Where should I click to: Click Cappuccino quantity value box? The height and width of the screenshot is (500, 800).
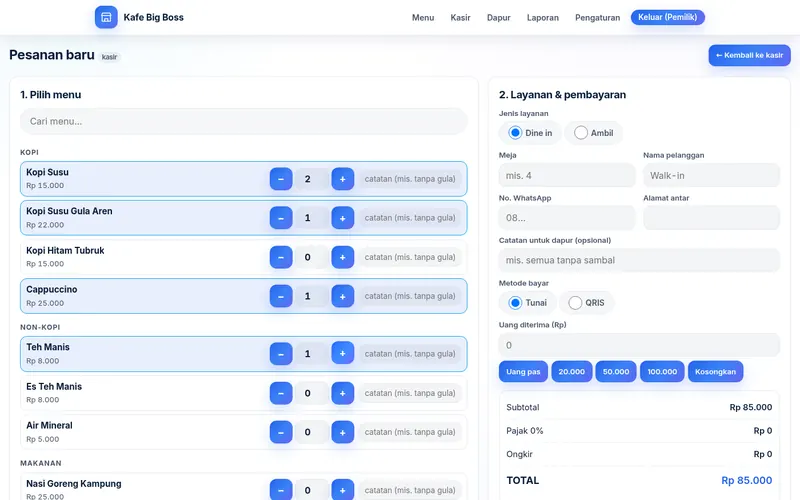coord(312,296)
